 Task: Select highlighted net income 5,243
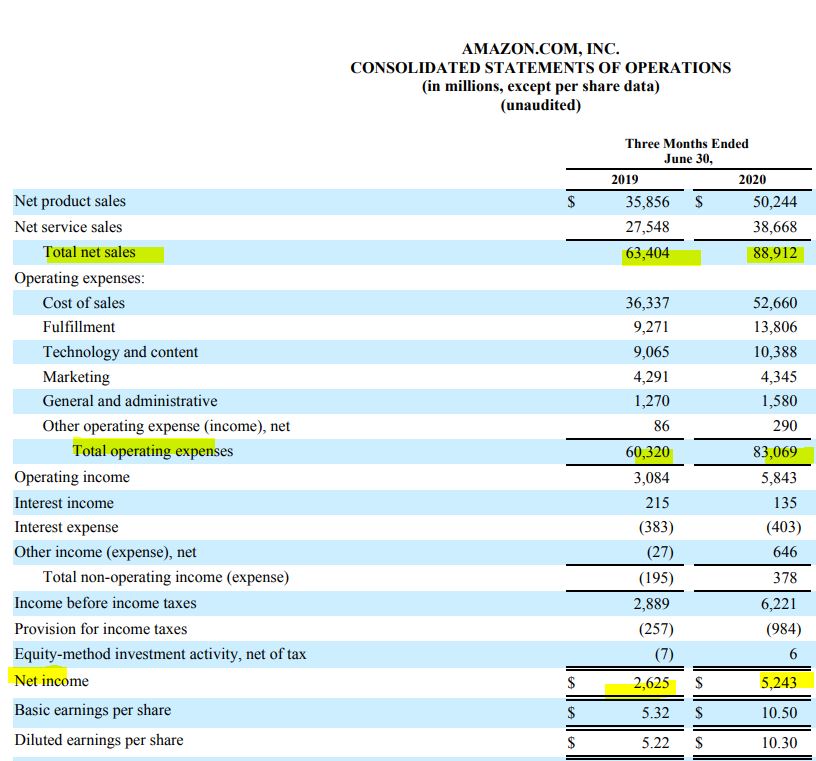[x=779, y=682]
